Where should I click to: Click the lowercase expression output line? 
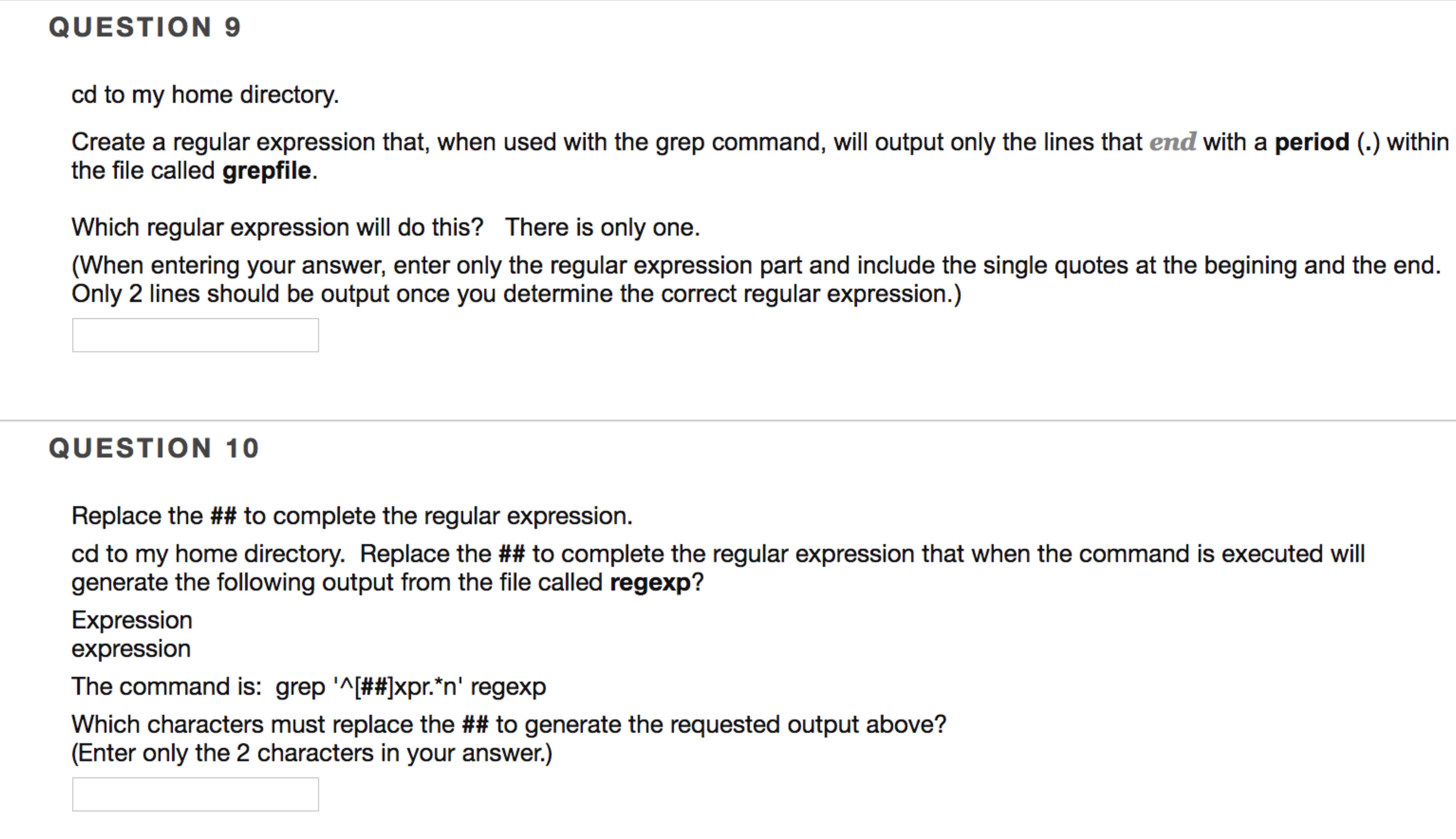[131, 649]
